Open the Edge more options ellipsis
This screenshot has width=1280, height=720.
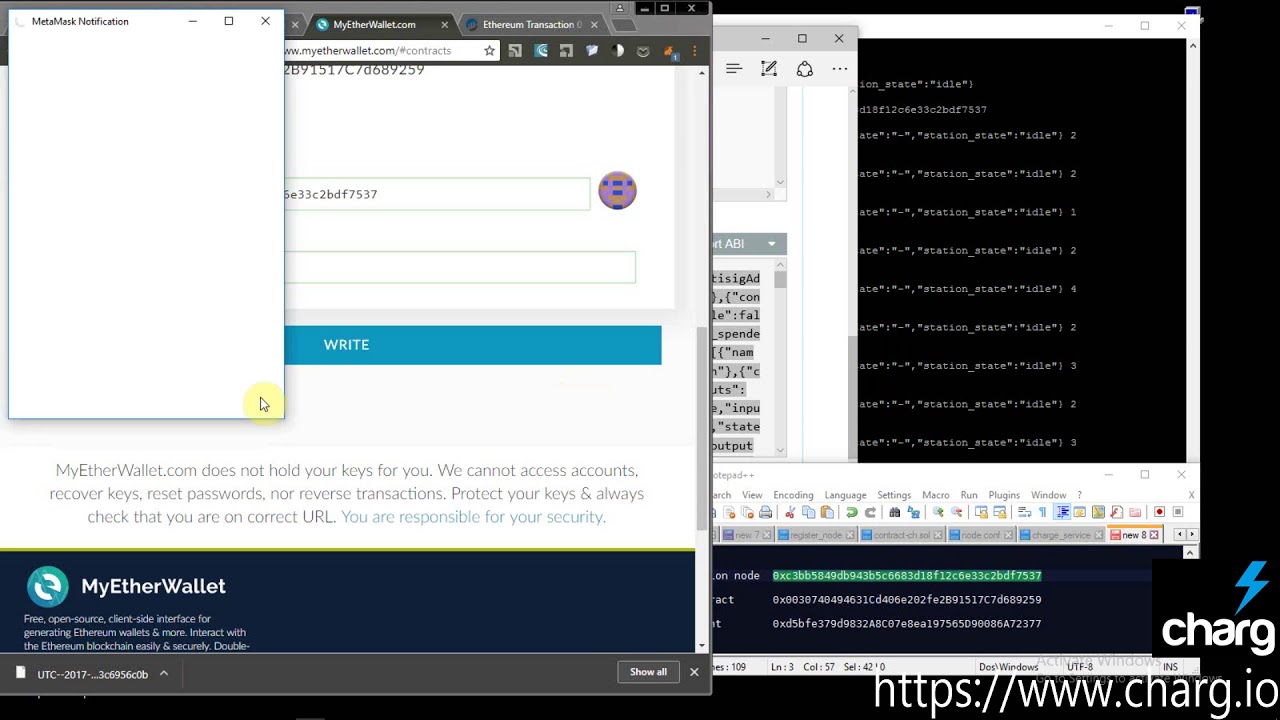click(840, 68)
